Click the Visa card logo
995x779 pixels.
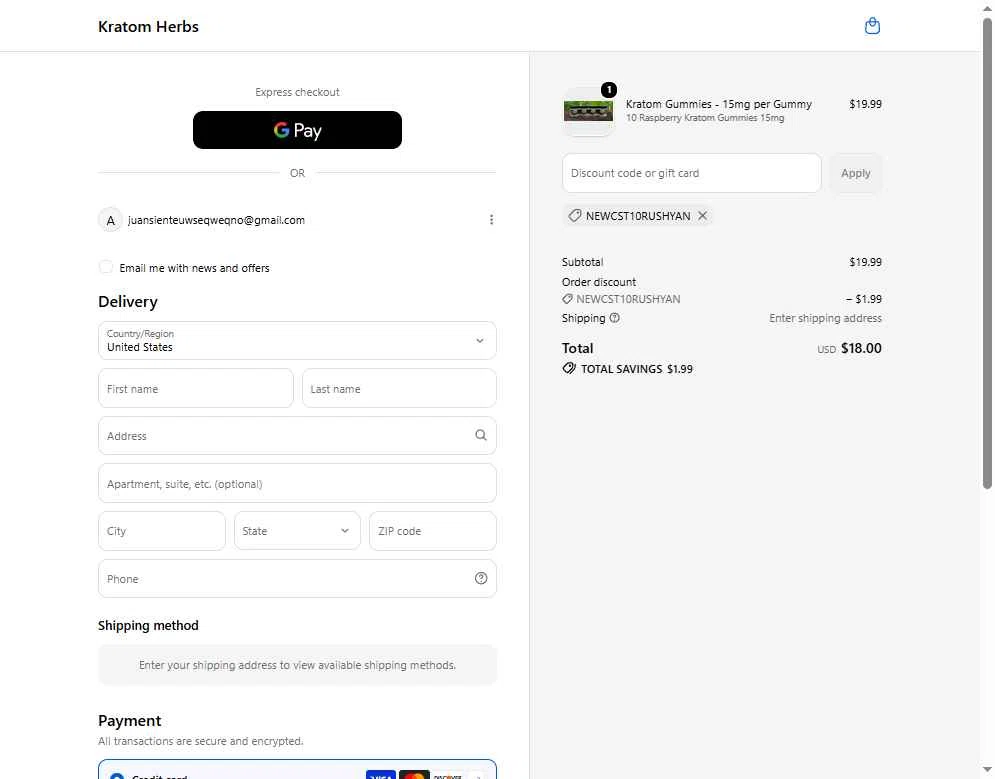click(381, 775)
